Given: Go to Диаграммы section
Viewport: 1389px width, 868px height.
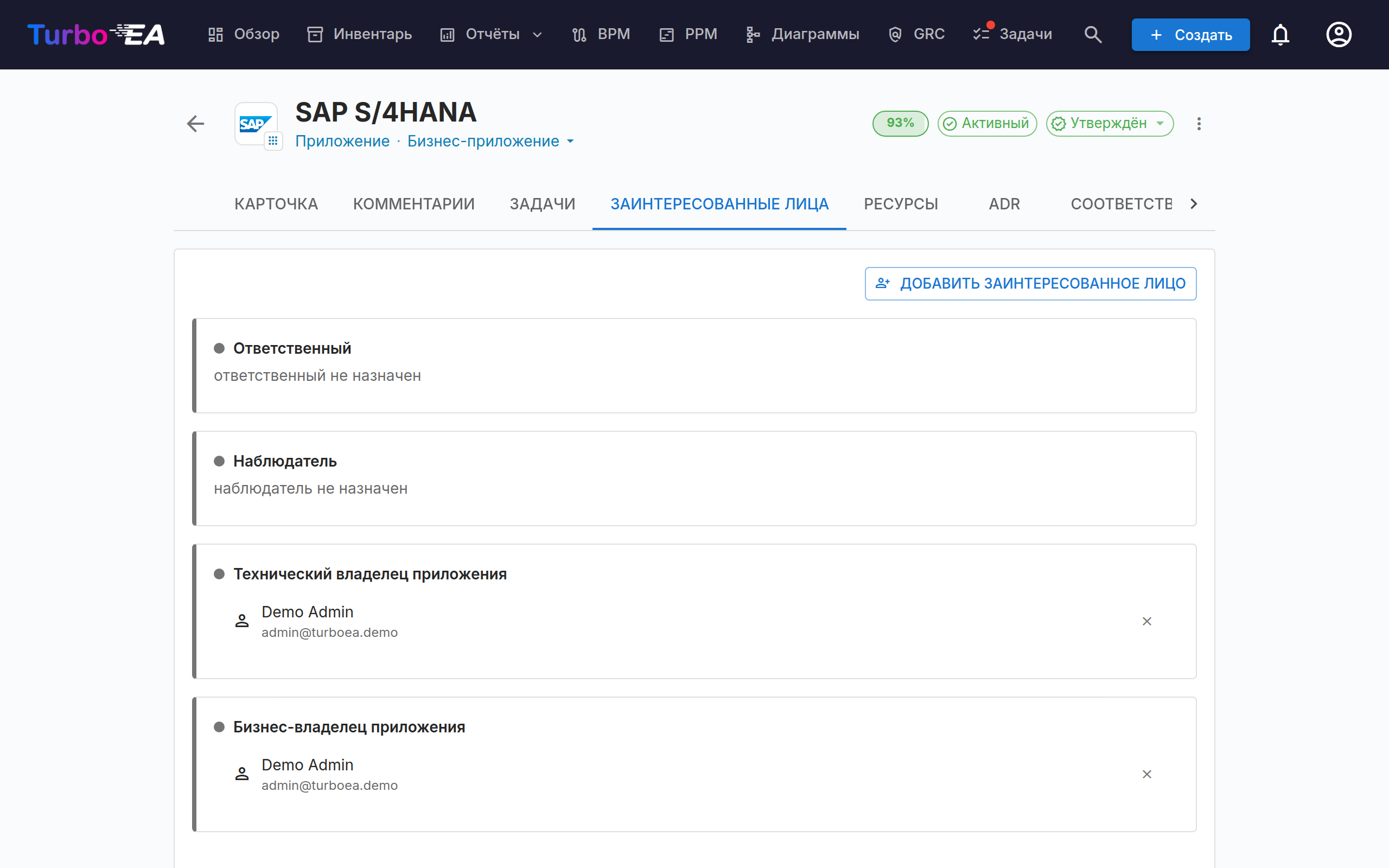Looking at the screenshot, I should pyautogui.click(x=802, y=34).
